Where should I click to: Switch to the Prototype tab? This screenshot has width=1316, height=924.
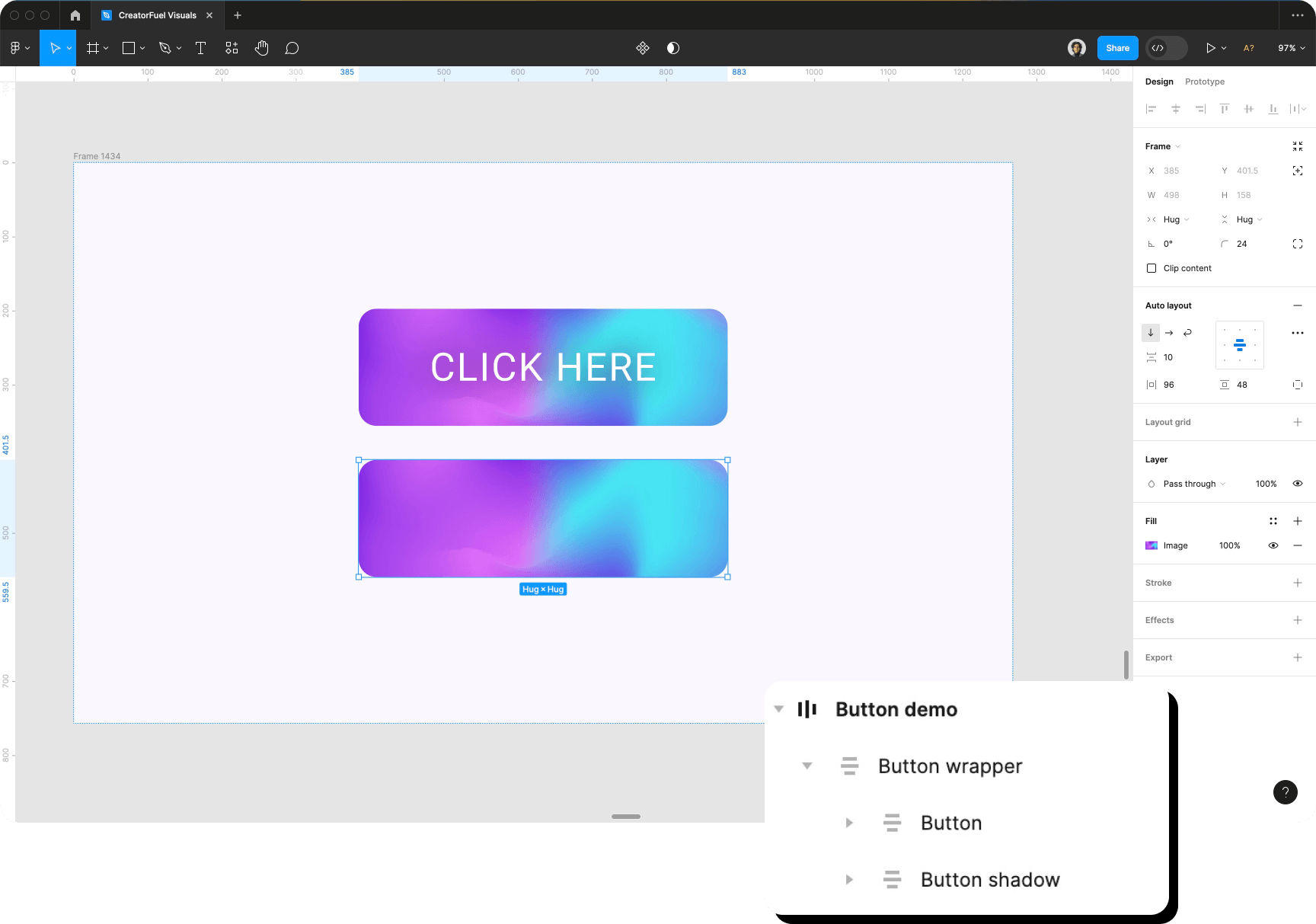coord(1205,82)
